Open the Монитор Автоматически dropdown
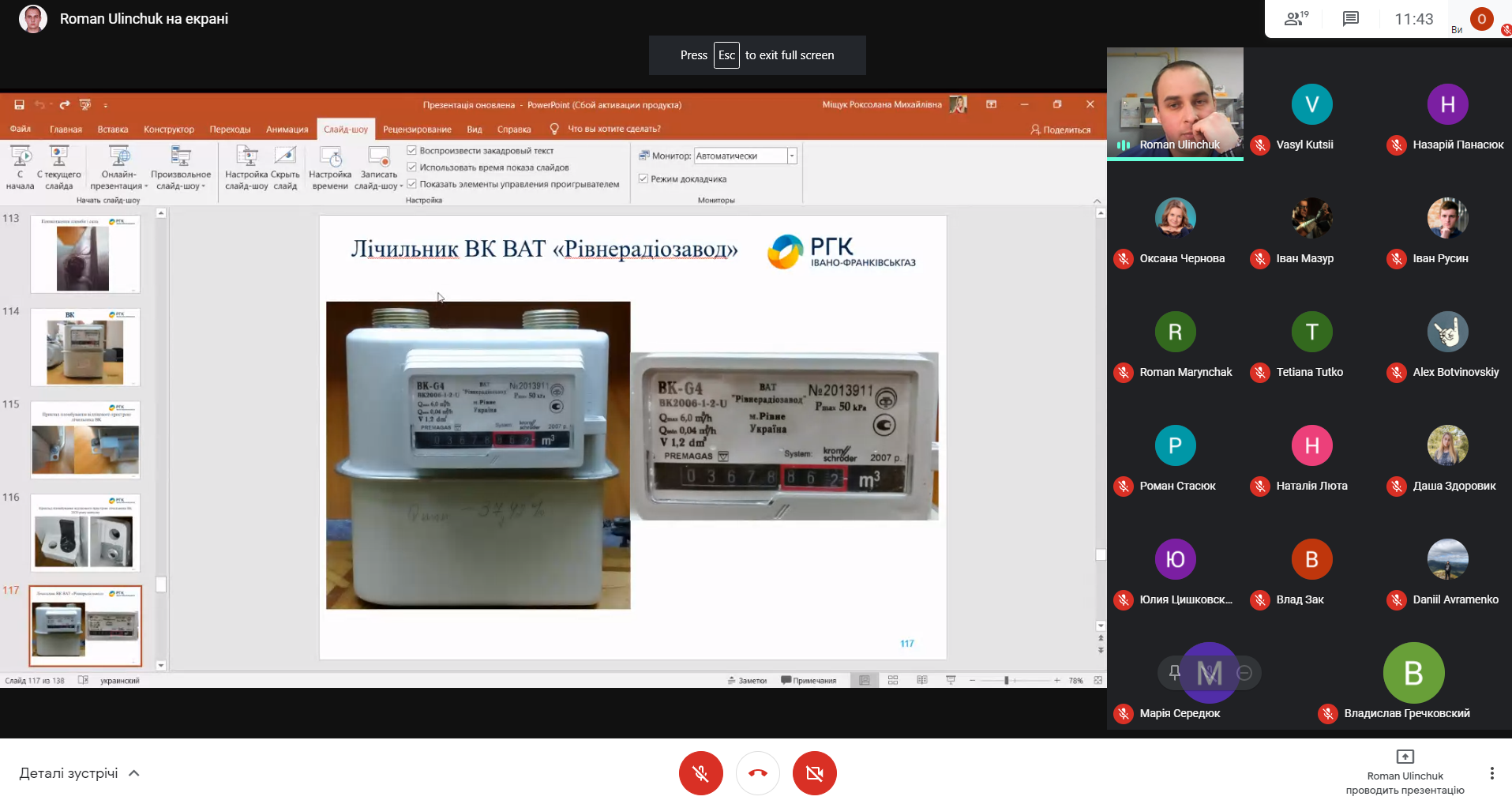The height and width of the screenshot is (804, 1512). (792, 156)
